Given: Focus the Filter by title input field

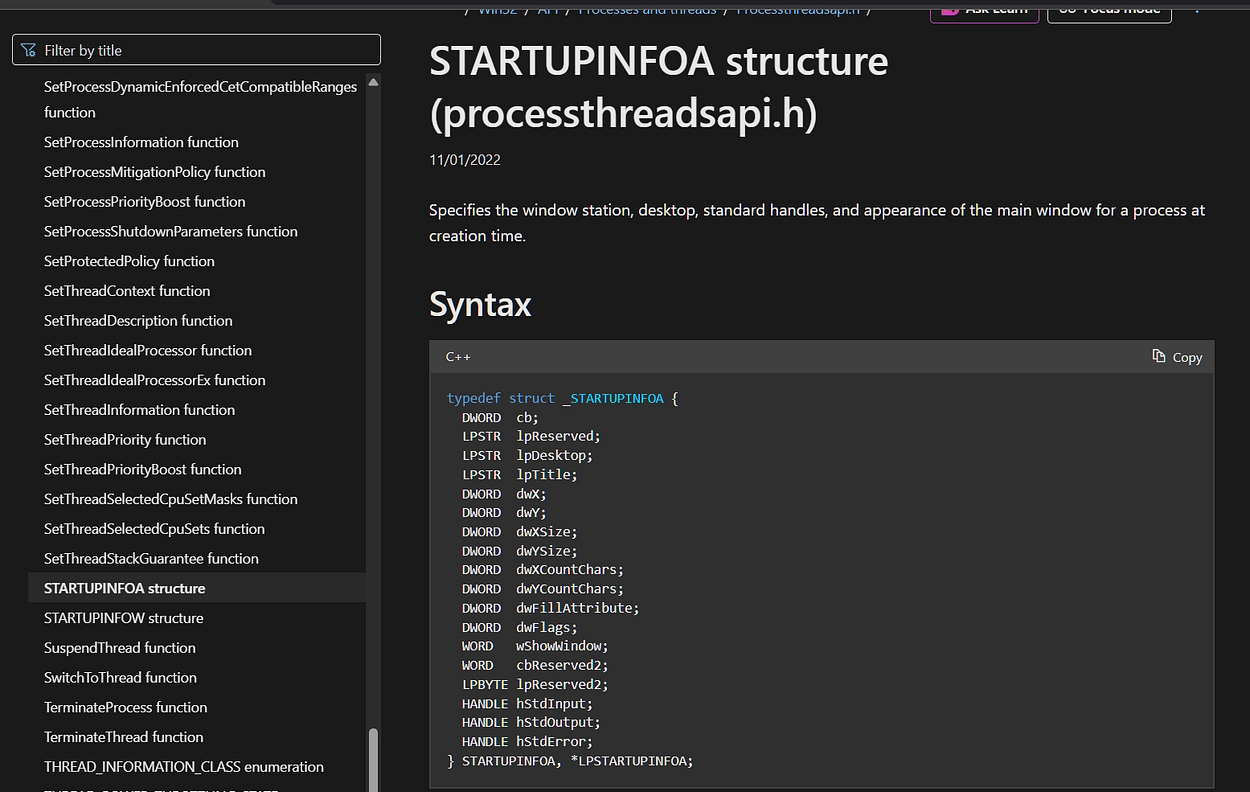Looking at the screenshot, I should tap(196, 50).
